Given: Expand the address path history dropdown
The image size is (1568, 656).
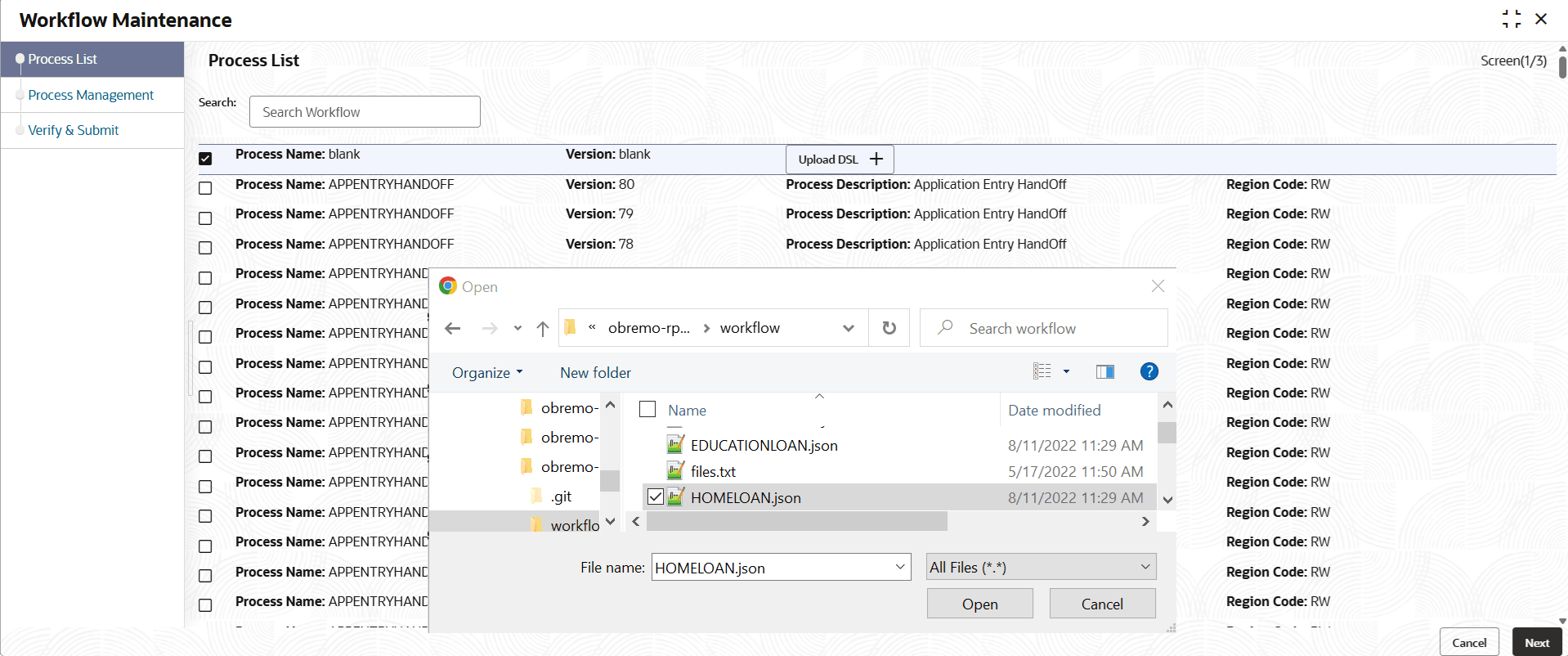Looking at the screenshot, I should click(849, 328).
